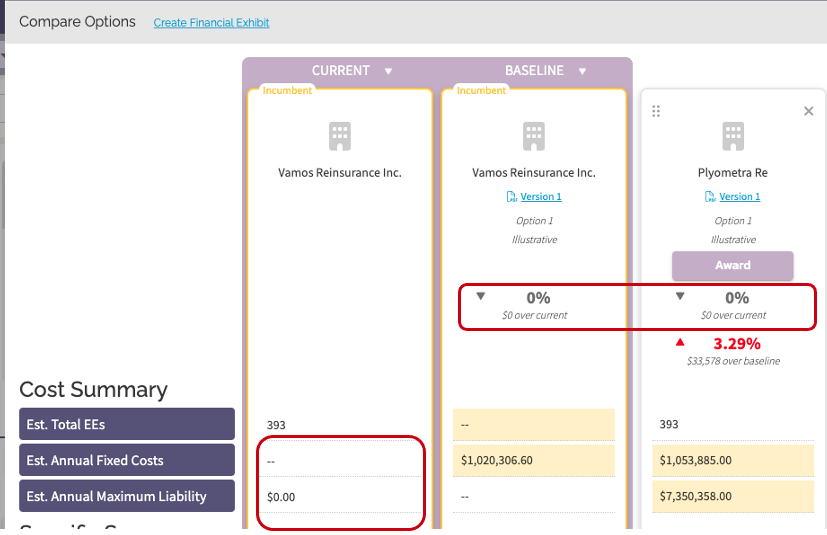The width and height of the screenshot is (827, 535).
Task: Click Vamos Reinsurance Inc. name in Current column
Action: 340,173
